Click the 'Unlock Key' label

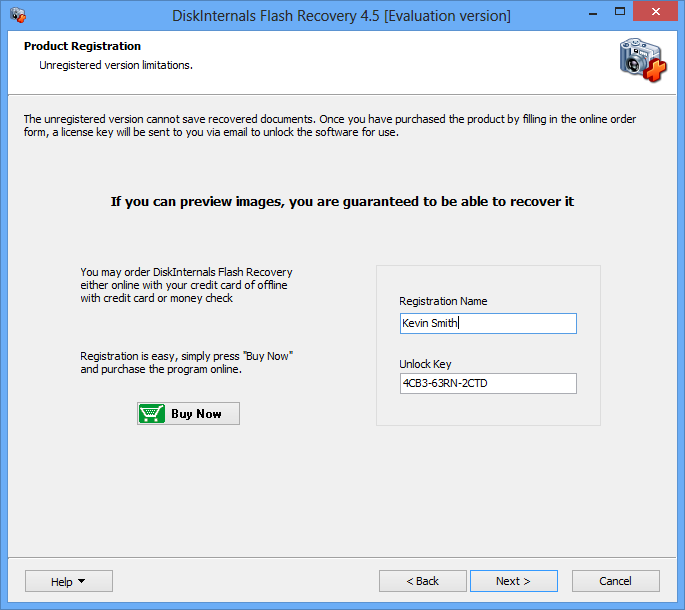425,364
